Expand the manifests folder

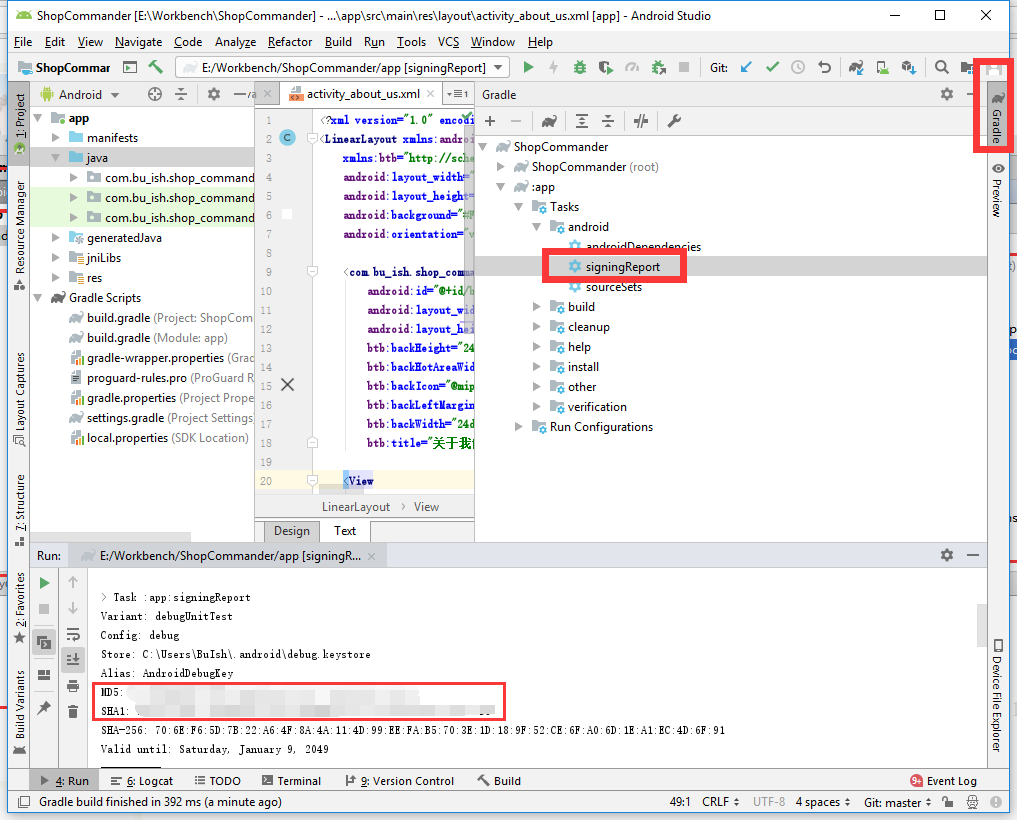[x=56, y=138]
